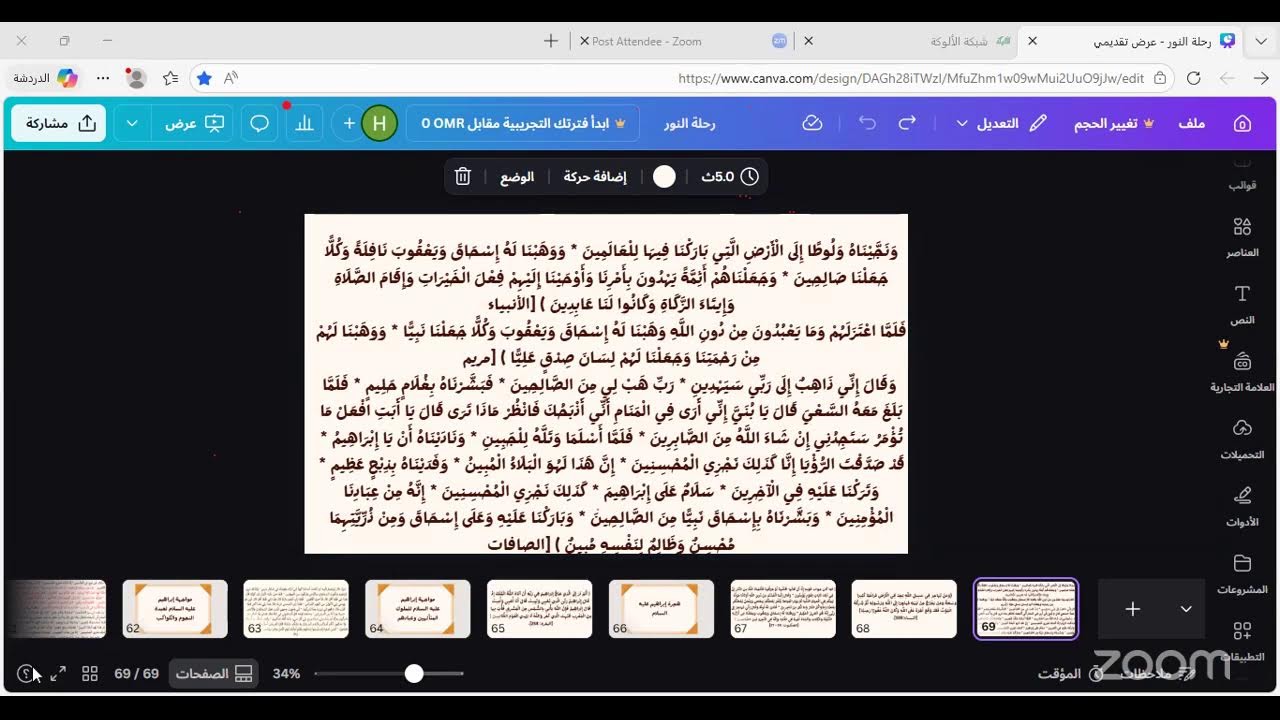Image resolution: width=1280 pixels, height=720 pixels.
Task: Open العناصر elements sidebar panel
Action: (x=1242, y=237)
